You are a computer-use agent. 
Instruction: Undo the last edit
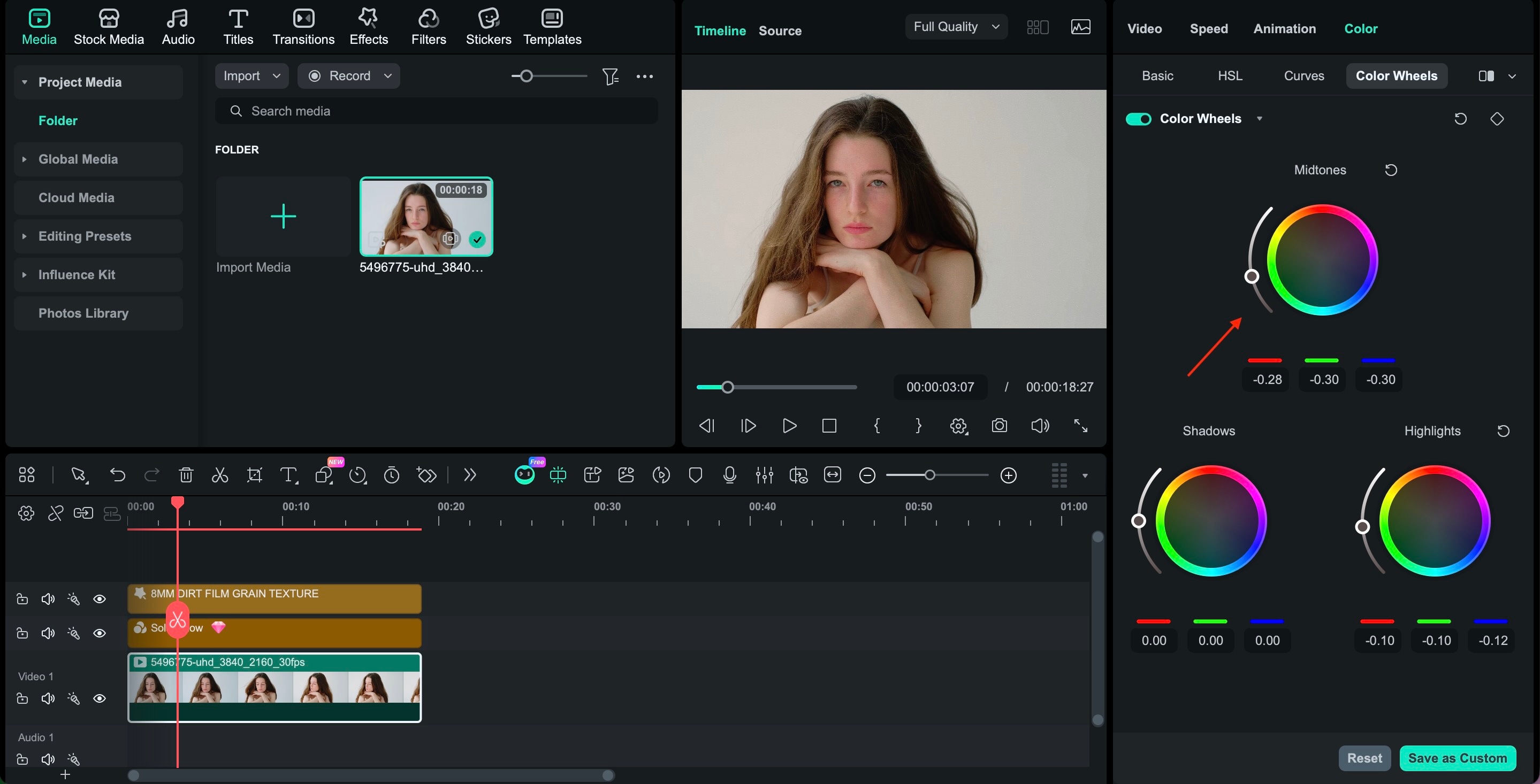118,475
